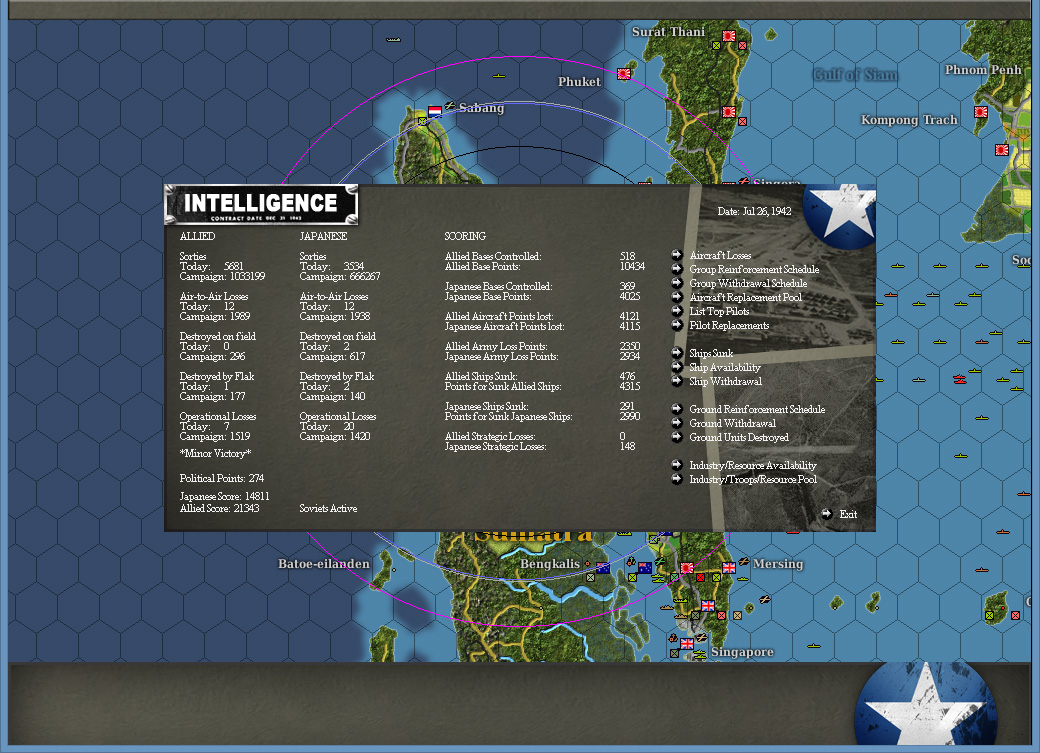Open Ground Units Destroyed report
1040x753 pixels.
[739, 437]
